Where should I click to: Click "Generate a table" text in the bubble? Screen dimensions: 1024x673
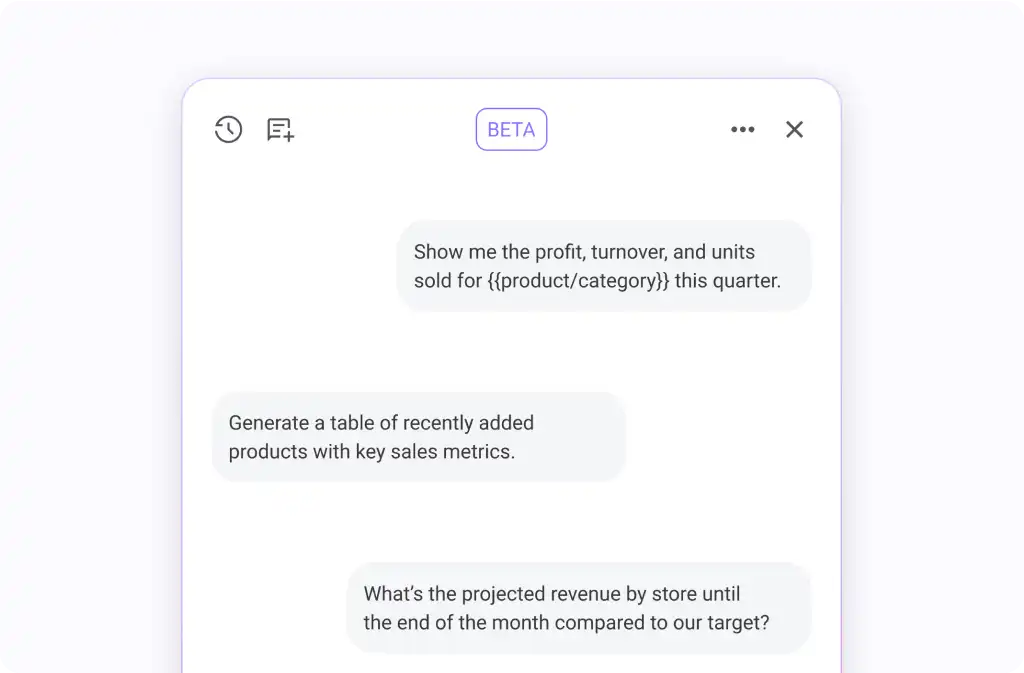point(296,423)
